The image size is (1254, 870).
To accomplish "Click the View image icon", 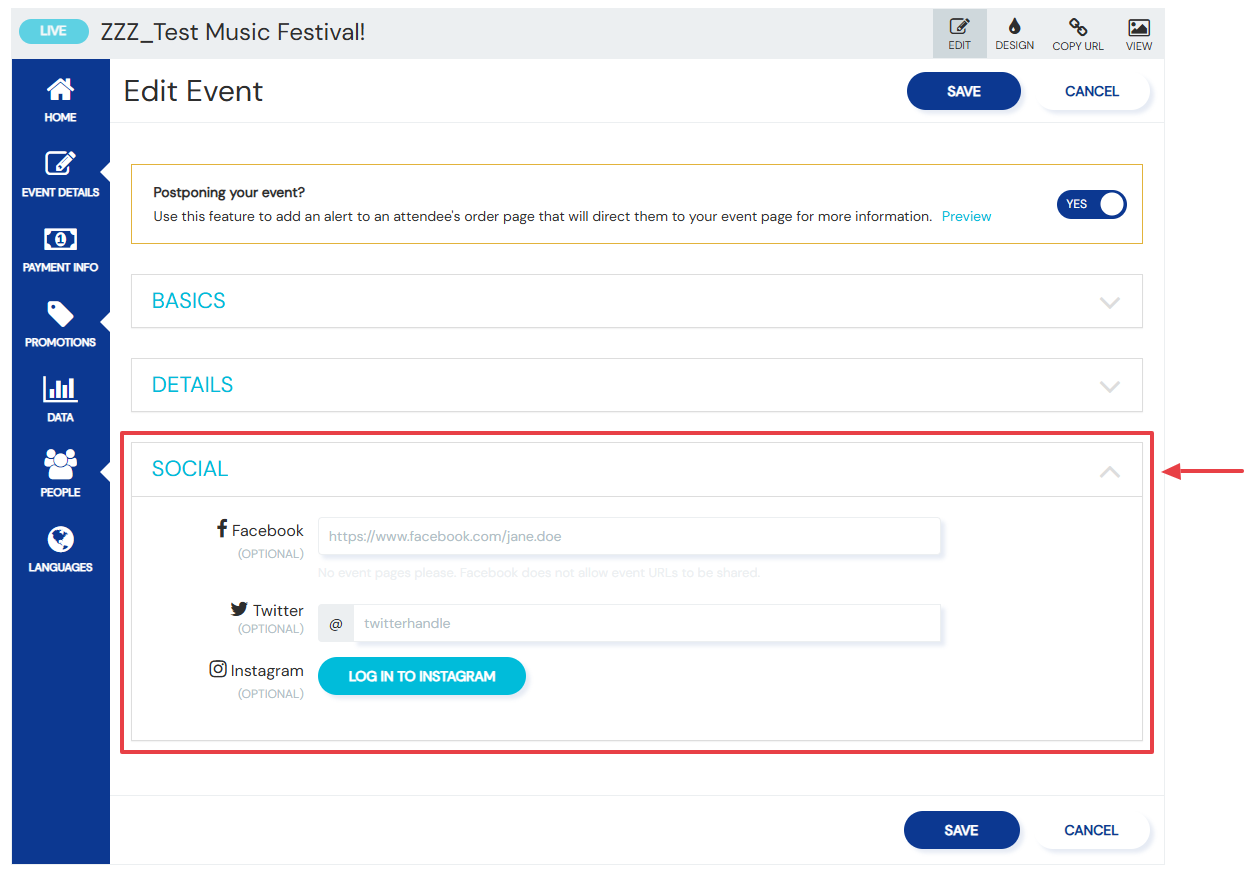I will click(1138, 27).
